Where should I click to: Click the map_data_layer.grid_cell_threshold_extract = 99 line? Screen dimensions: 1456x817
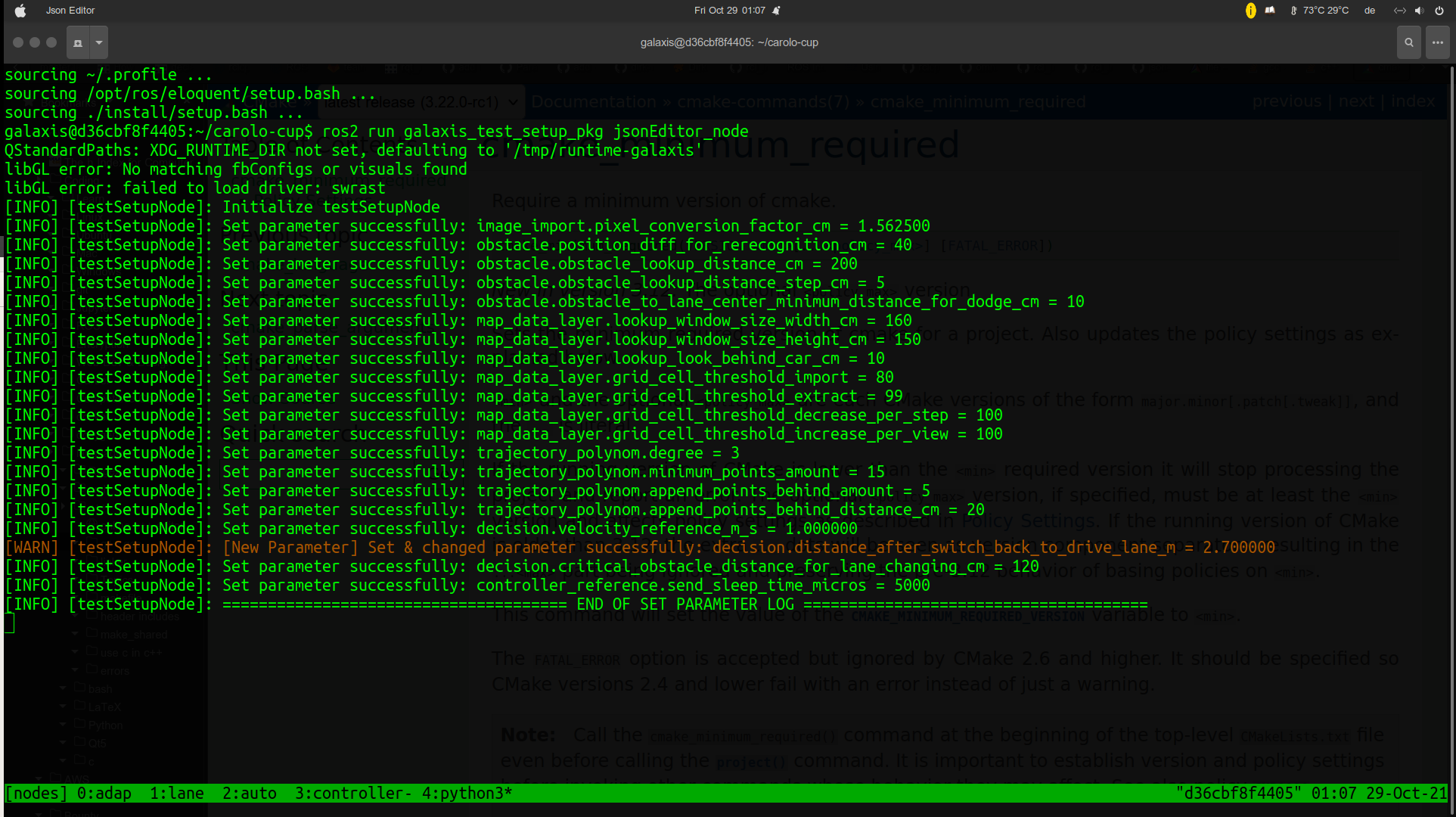[x=454, y=396]
